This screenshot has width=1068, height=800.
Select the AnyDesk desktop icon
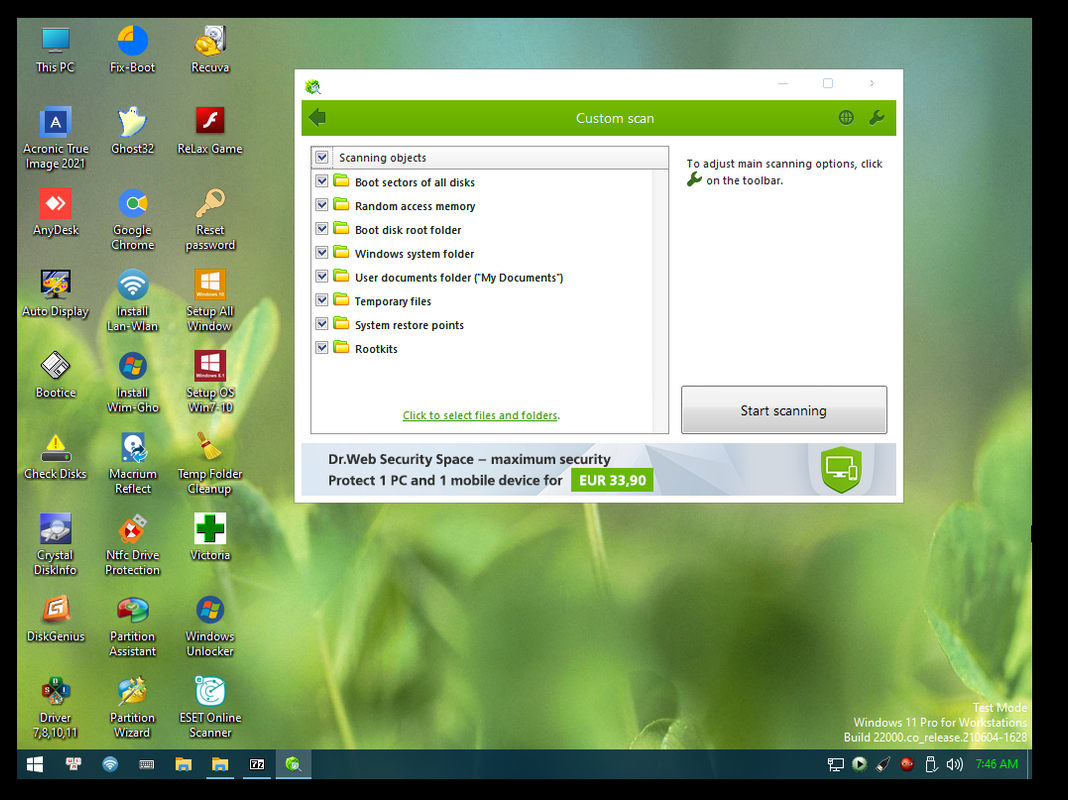pos(55,213)
